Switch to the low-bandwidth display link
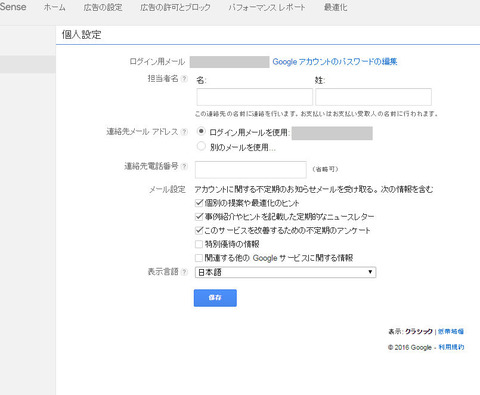 [x=451, y=331]
